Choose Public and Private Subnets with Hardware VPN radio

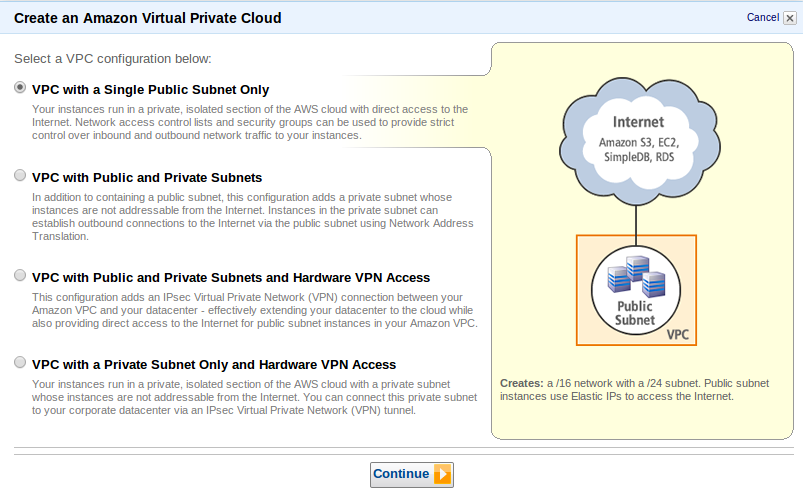20,276
